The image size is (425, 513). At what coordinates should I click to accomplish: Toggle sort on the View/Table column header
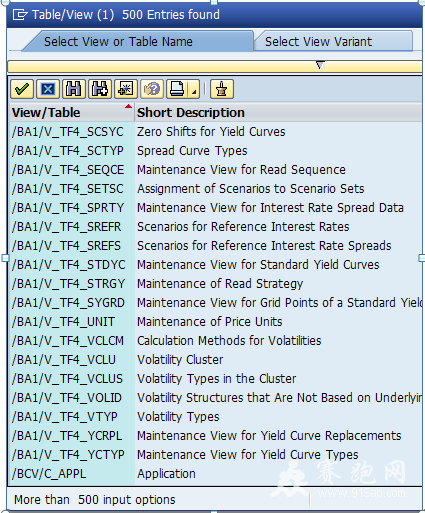tap(72, 113)
